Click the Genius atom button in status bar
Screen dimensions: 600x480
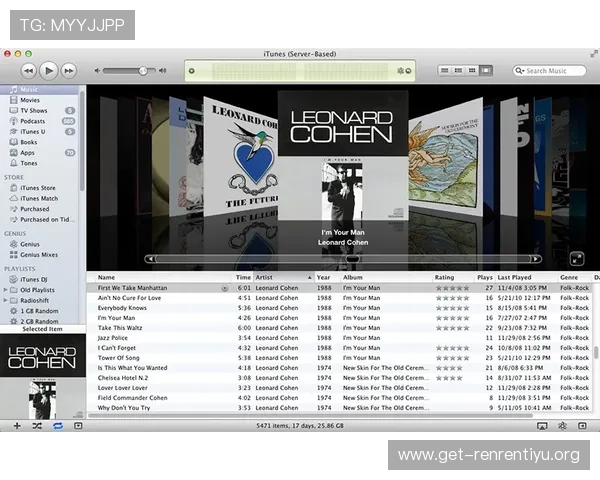click(x=562, y=426)
